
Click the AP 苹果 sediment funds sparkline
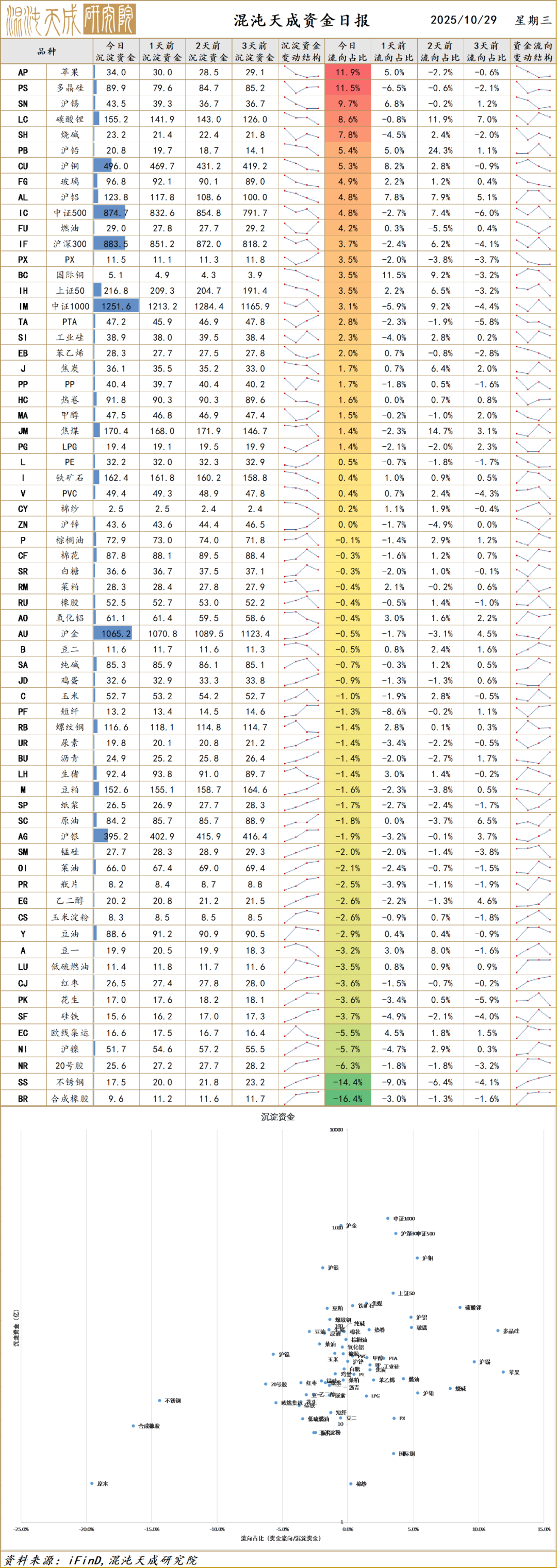[302, 73]
